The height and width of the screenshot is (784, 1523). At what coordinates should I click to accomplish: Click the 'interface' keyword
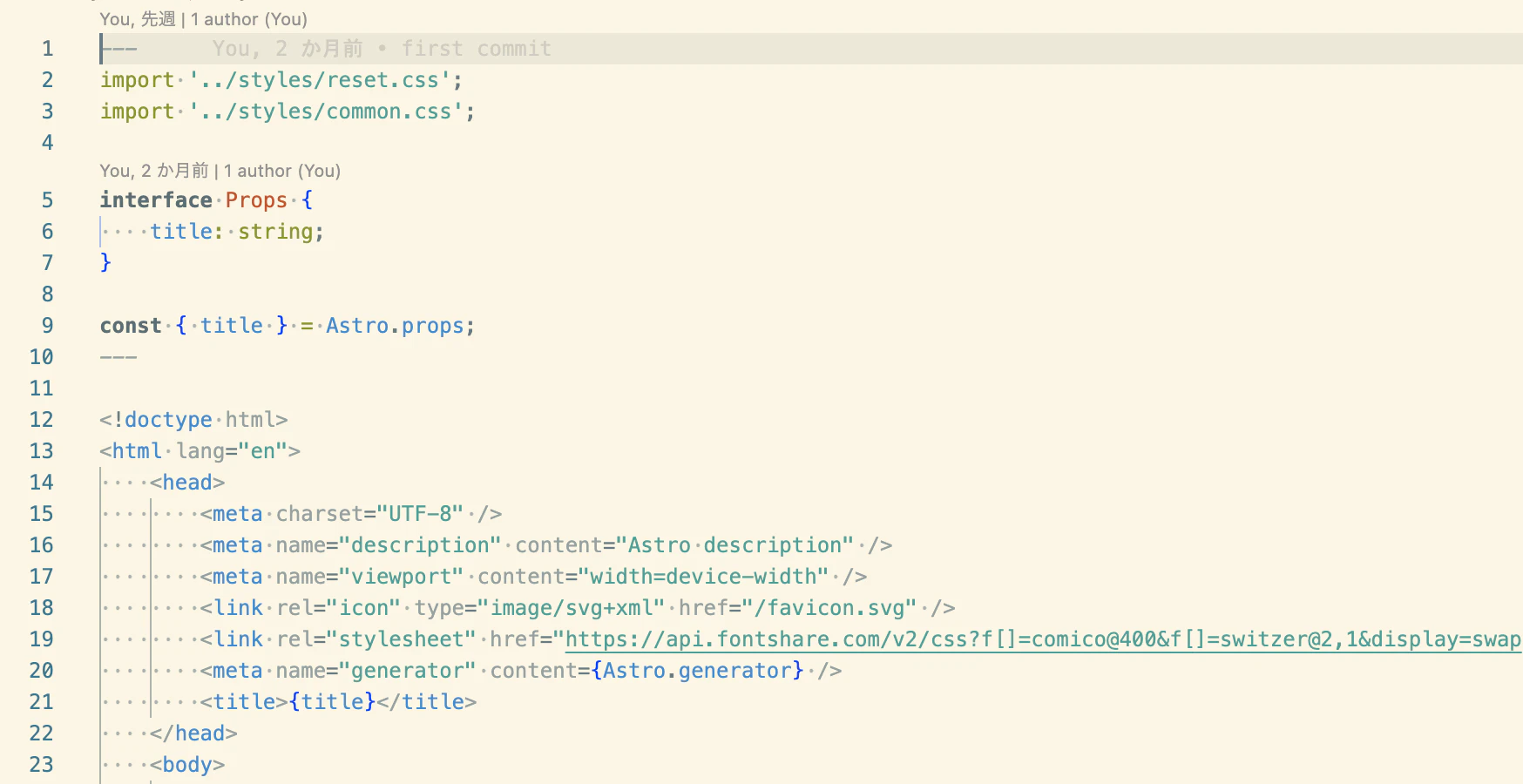pos(156,200)
